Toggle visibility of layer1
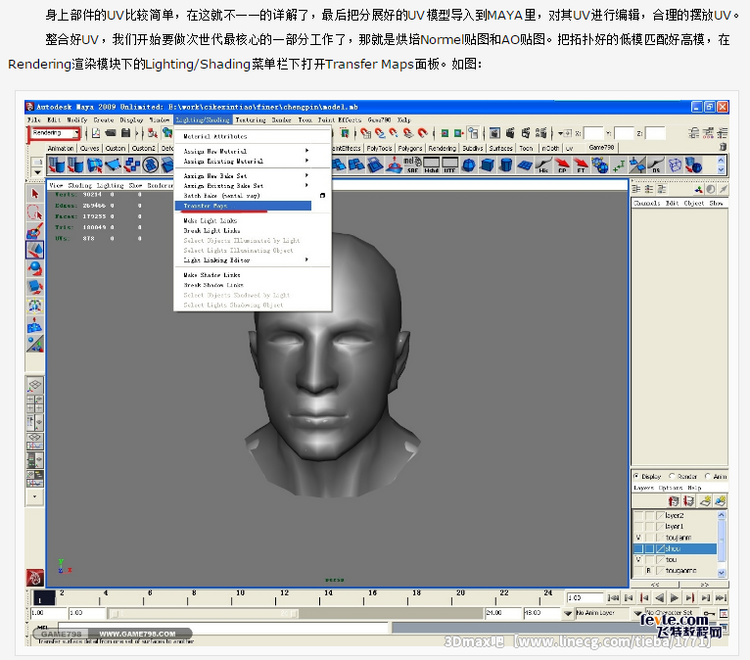750x660 pixels. tap(638, 527)
